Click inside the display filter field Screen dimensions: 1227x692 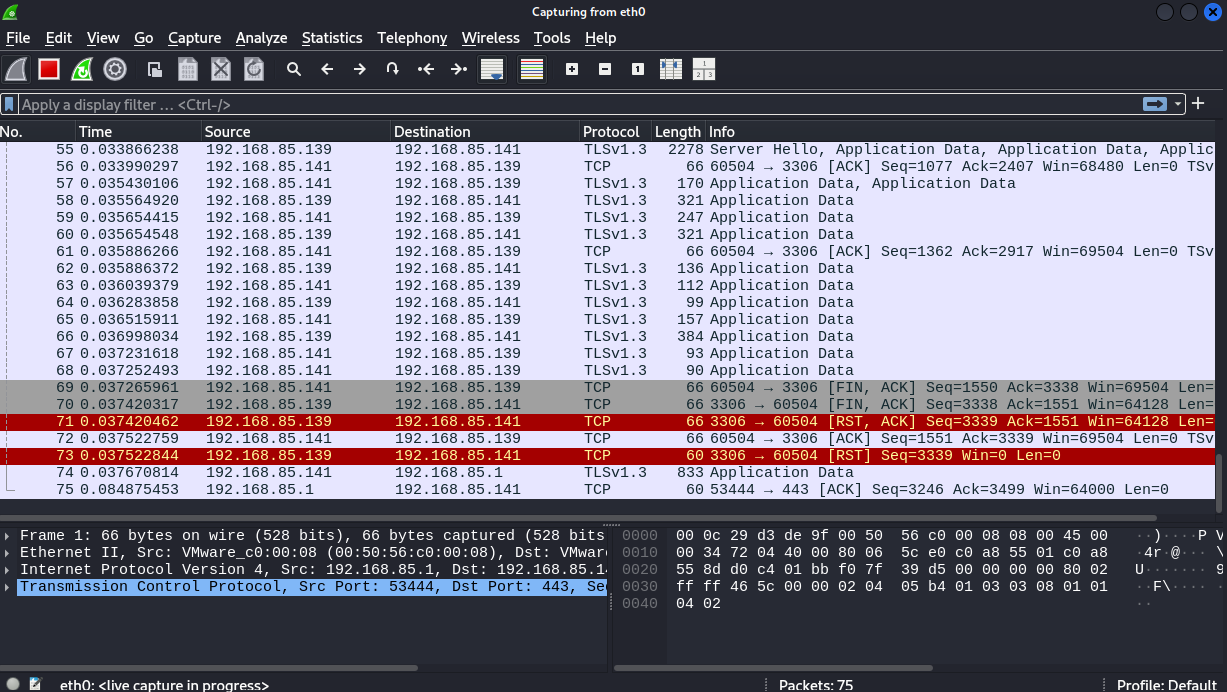point(570,104)
